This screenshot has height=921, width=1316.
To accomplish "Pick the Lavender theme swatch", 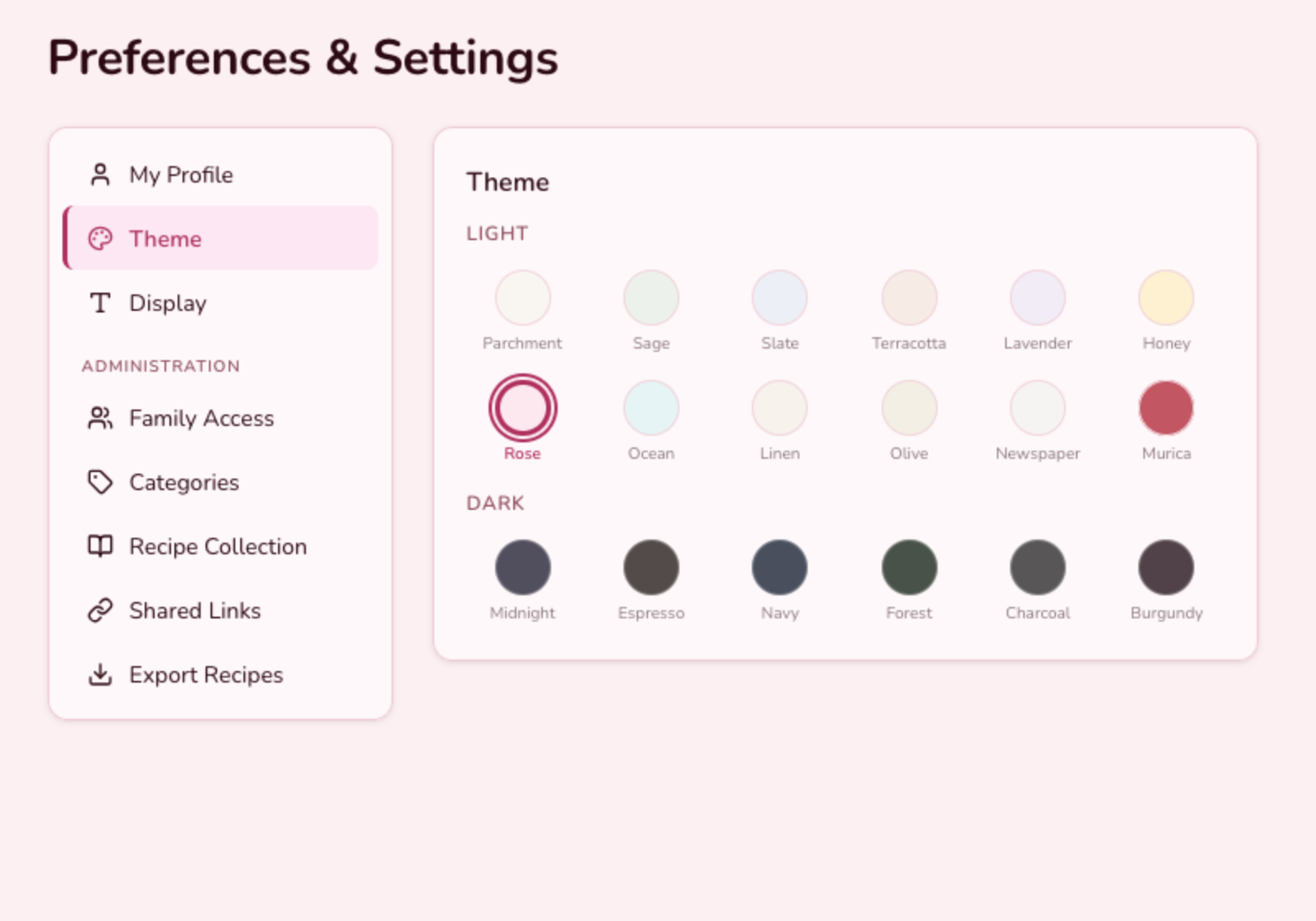I will pyautogui.click(x=1038, y=298).
